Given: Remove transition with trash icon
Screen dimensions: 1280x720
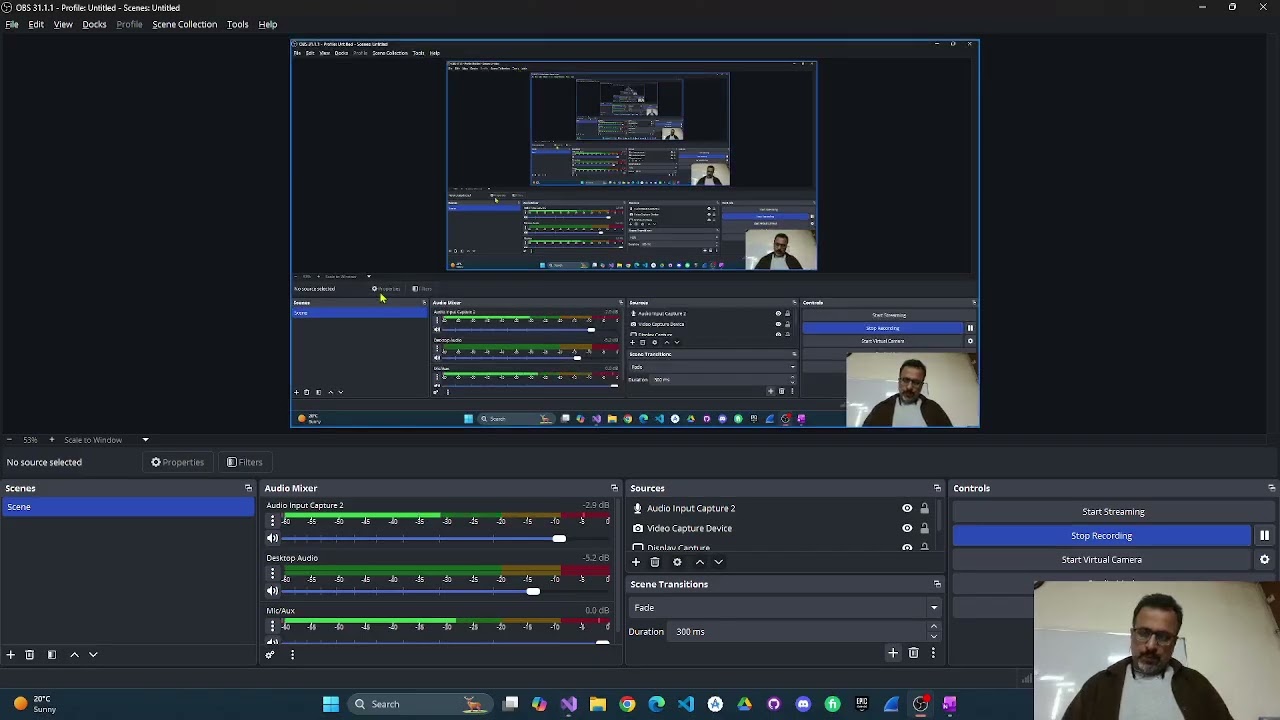Looking at the screenshot, I should [913, 653].
